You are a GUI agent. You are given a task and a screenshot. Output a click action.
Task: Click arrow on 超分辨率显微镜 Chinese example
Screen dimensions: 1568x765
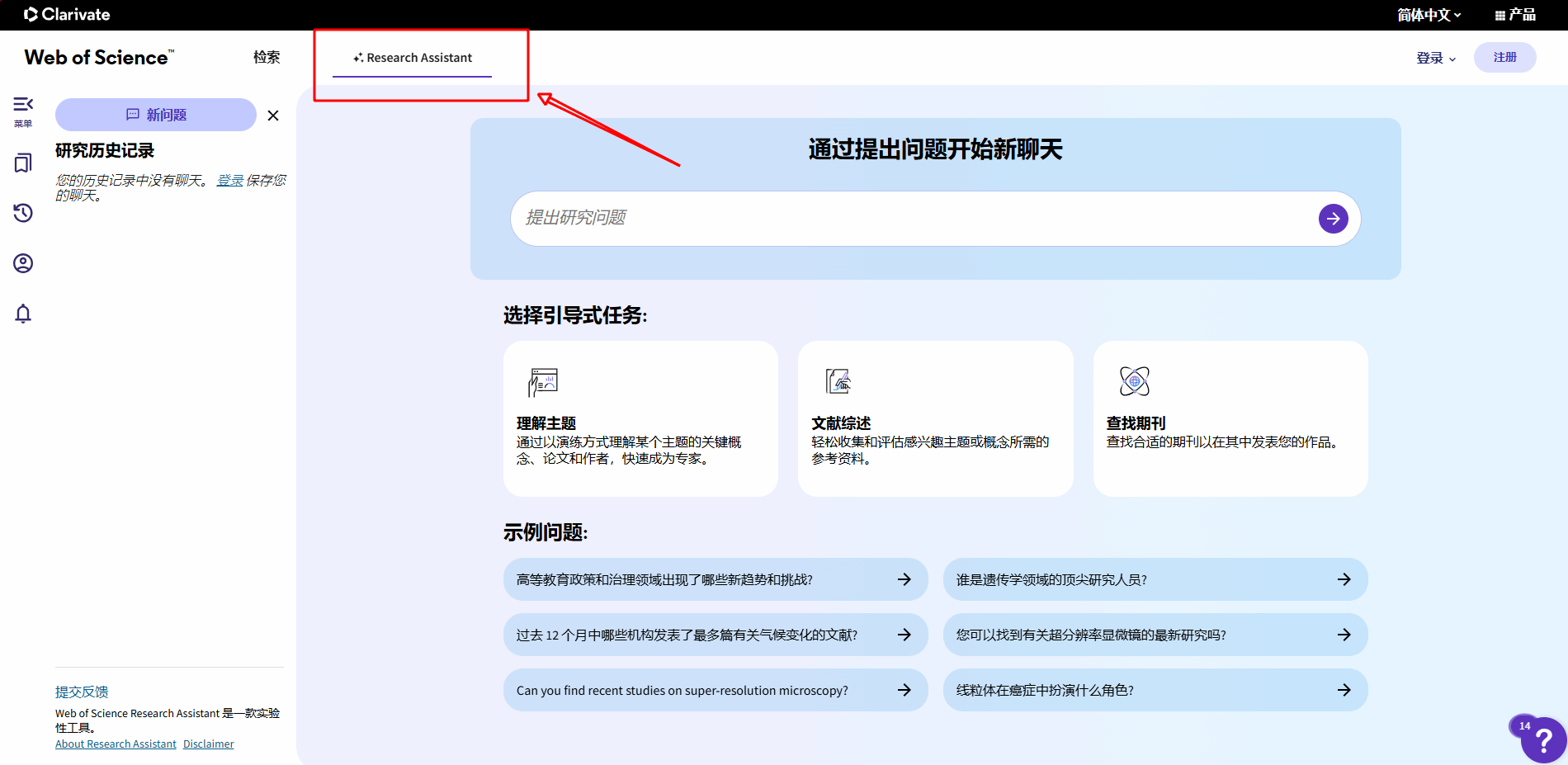[x=1344, y=635]
